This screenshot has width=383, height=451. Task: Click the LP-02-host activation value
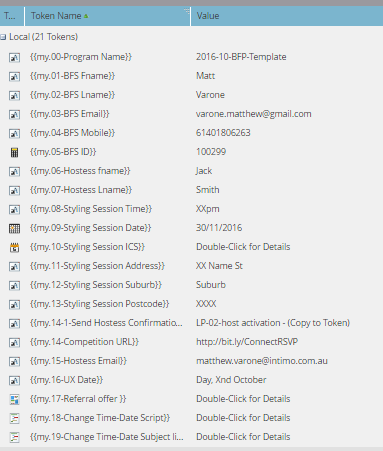point(273,323)
